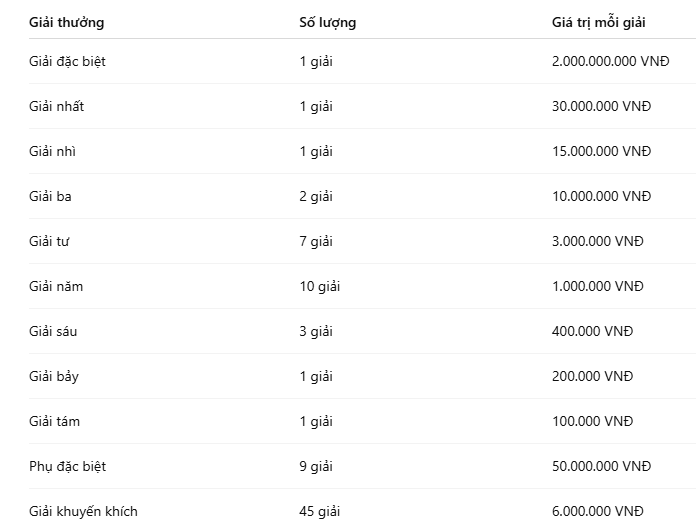This screenshot has width=696, height=532.
Task: Select the Giải nhì cell
Action: pos(52,151)
